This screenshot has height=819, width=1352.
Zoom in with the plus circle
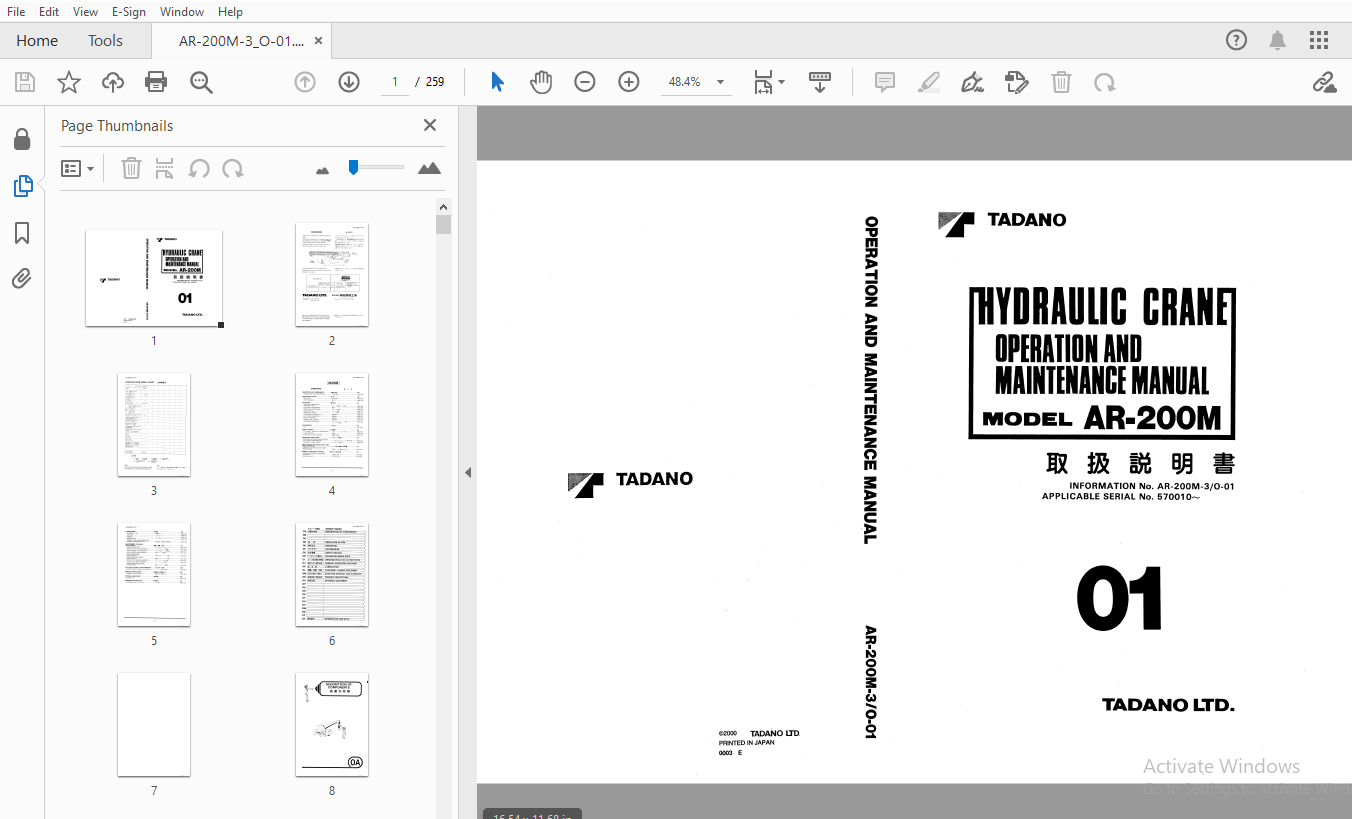pos(629,82)
